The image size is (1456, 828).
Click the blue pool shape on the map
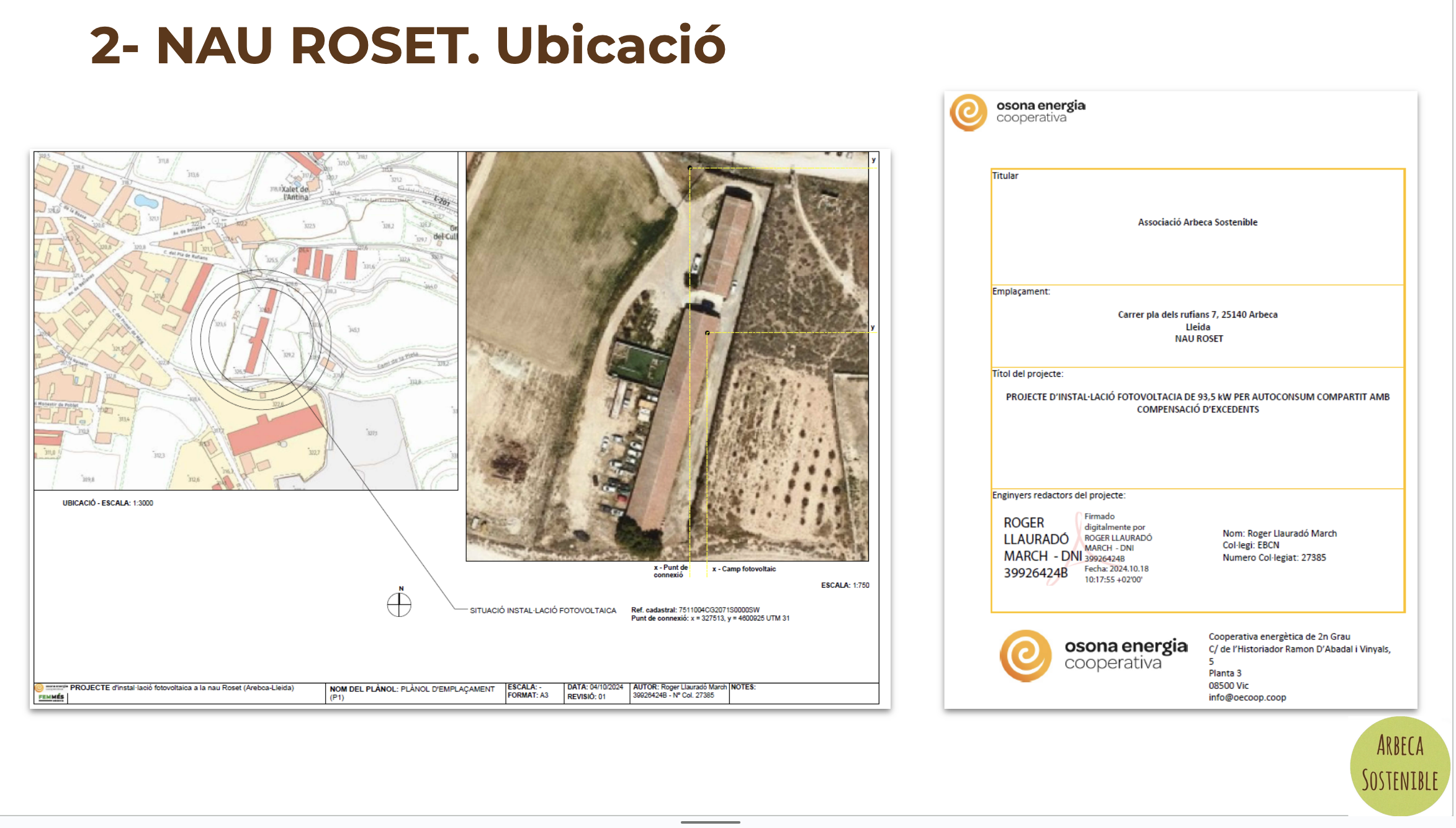[146, 201]
